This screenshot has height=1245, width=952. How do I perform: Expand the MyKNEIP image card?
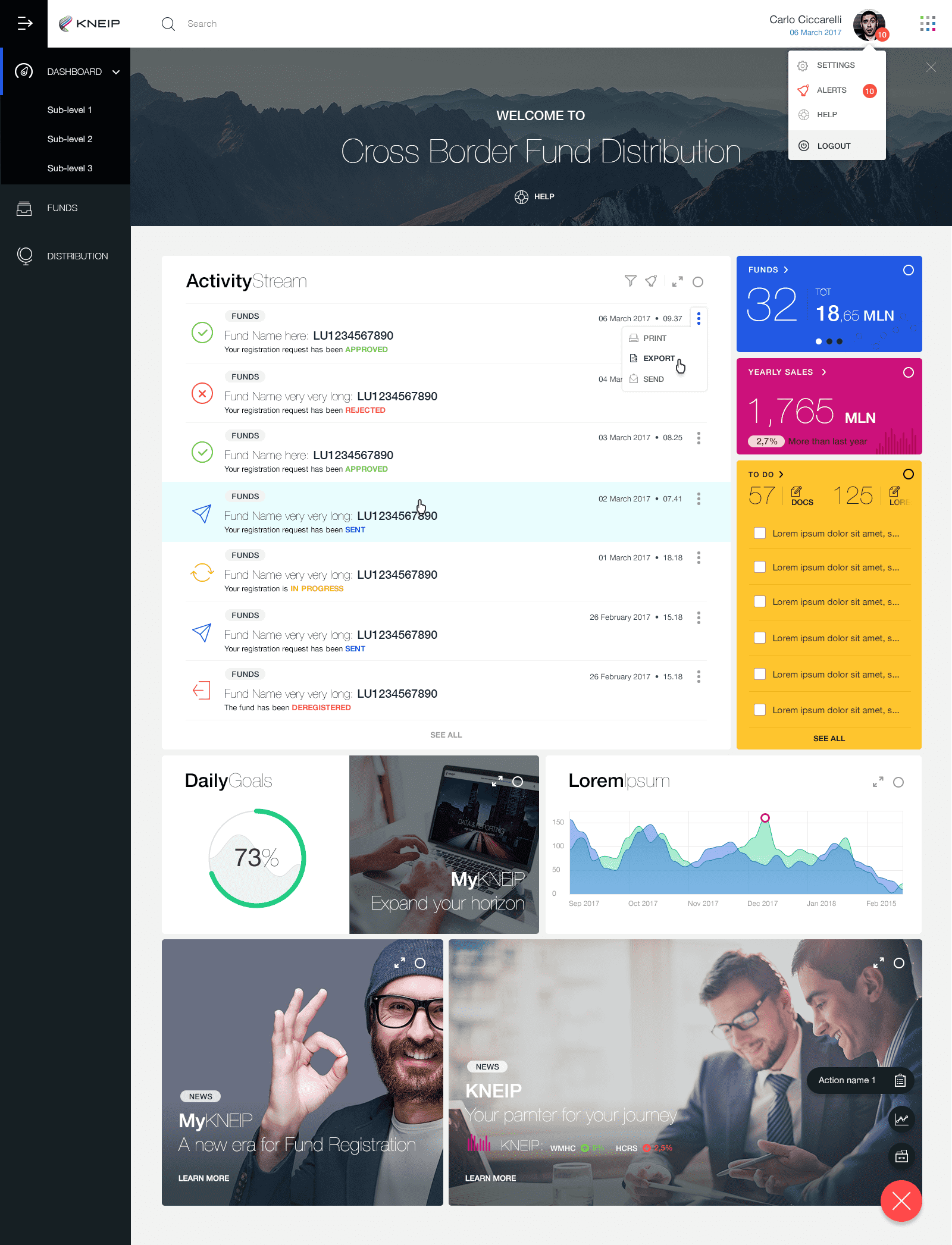coord(497,781)
